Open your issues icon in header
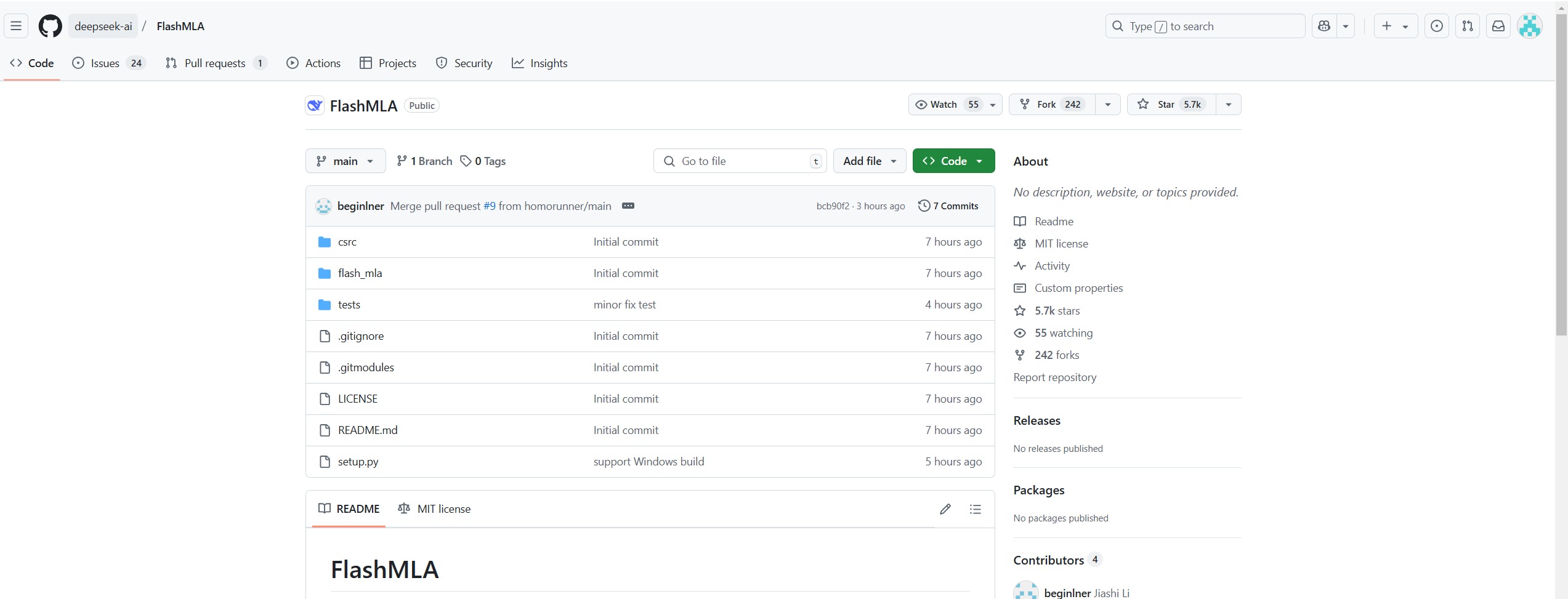Viewport: 1568px width, 599px height. [1437, 26]
